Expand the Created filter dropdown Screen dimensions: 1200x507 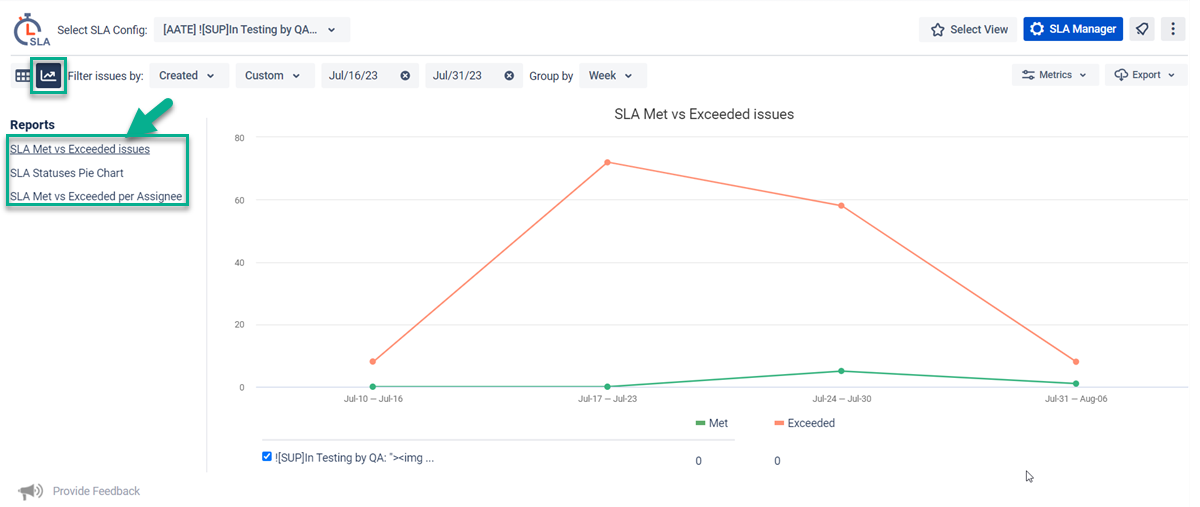(188, 76)
